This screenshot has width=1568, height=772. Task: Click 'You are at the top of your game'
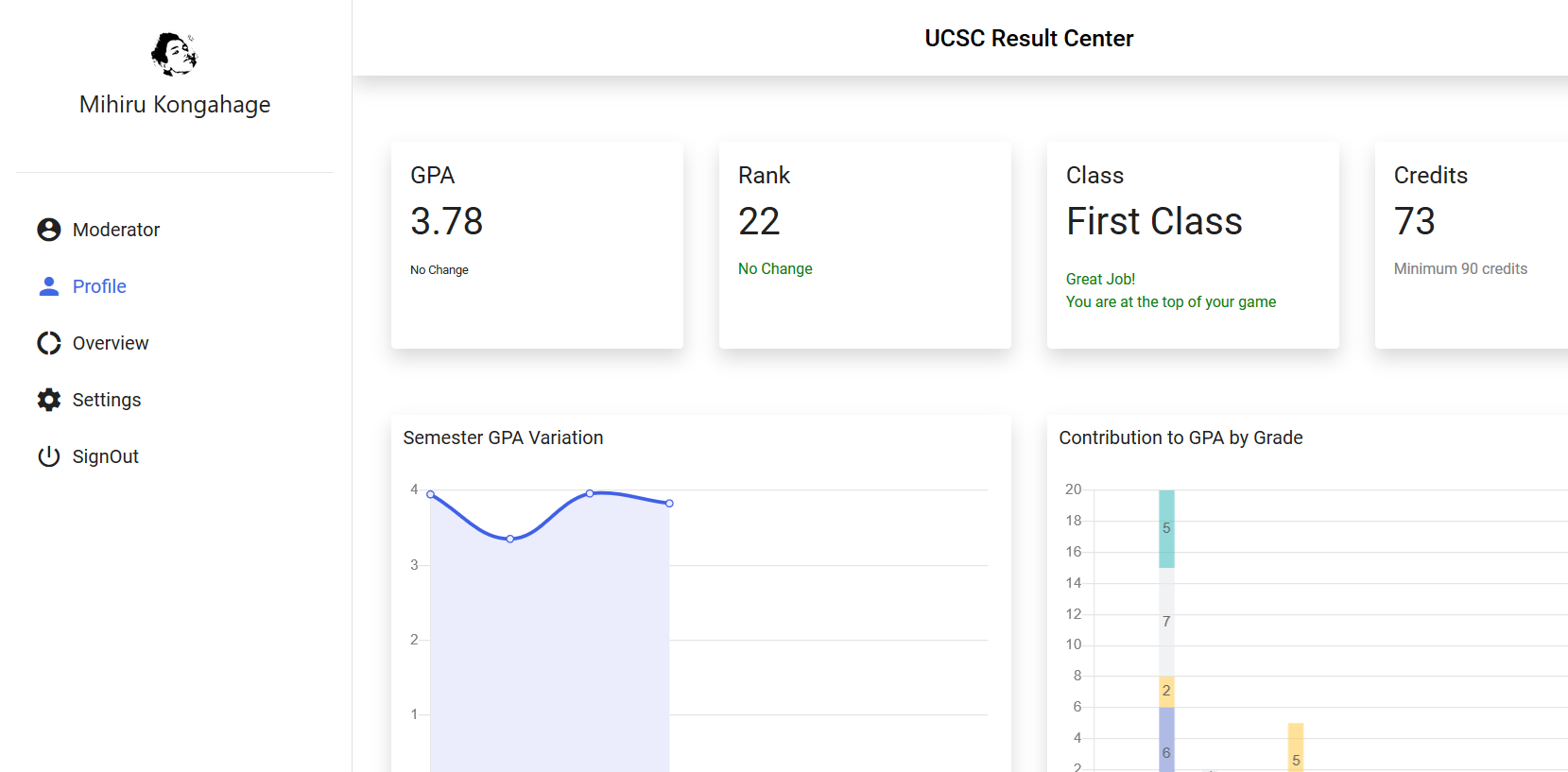1171,302
